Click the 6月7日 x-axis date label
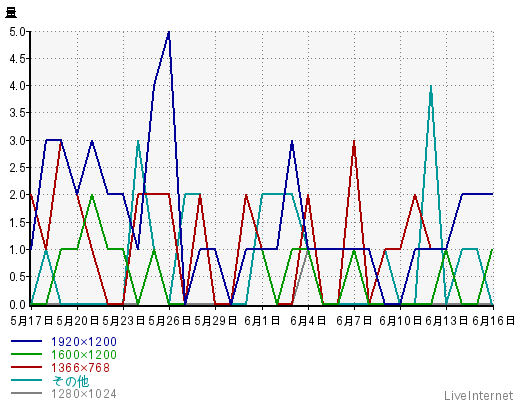 [354, 321]
